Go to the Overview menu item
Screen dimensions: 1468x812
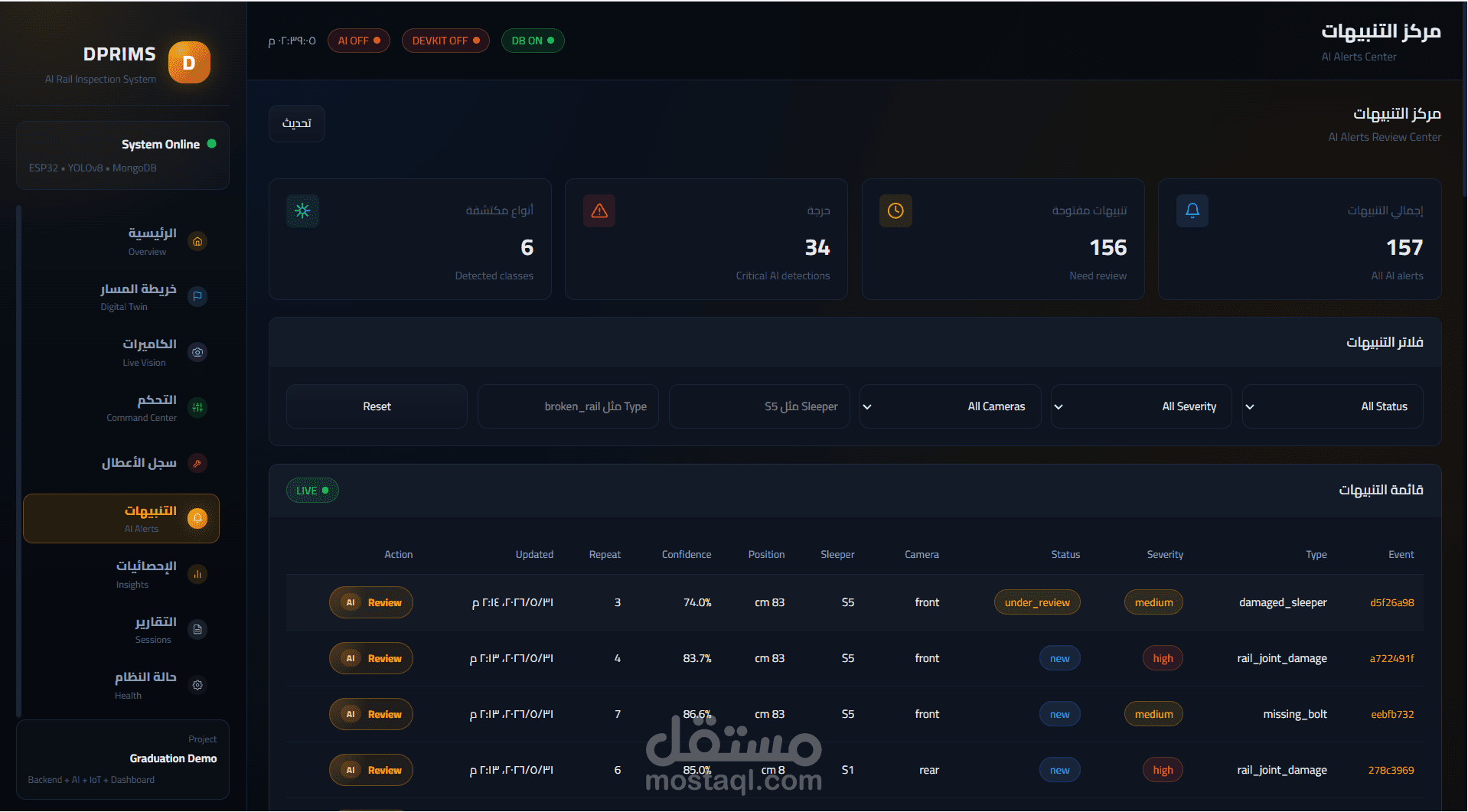[121, 241]
